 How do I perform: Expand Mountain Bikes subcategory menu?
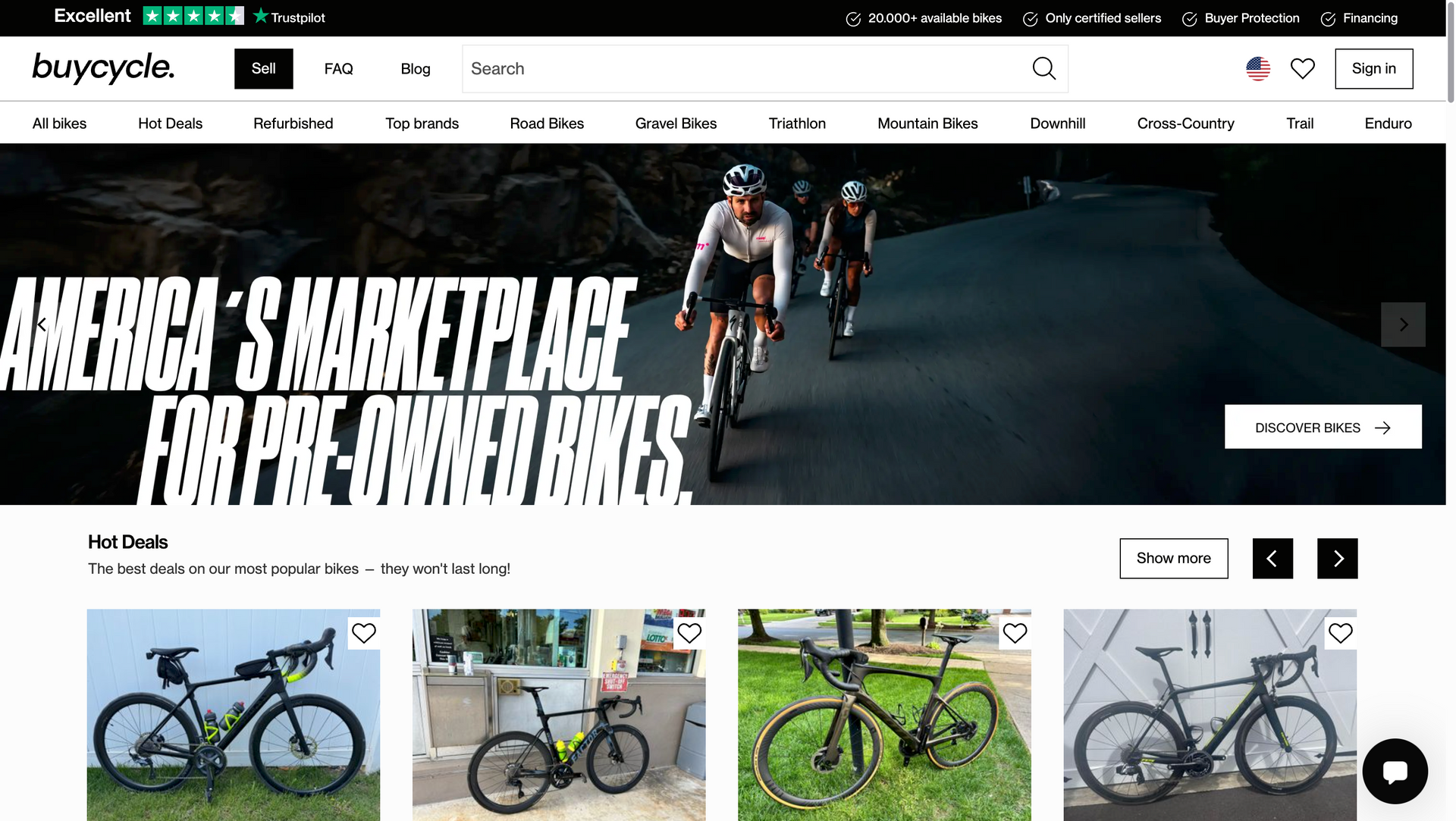coord(927,122)
